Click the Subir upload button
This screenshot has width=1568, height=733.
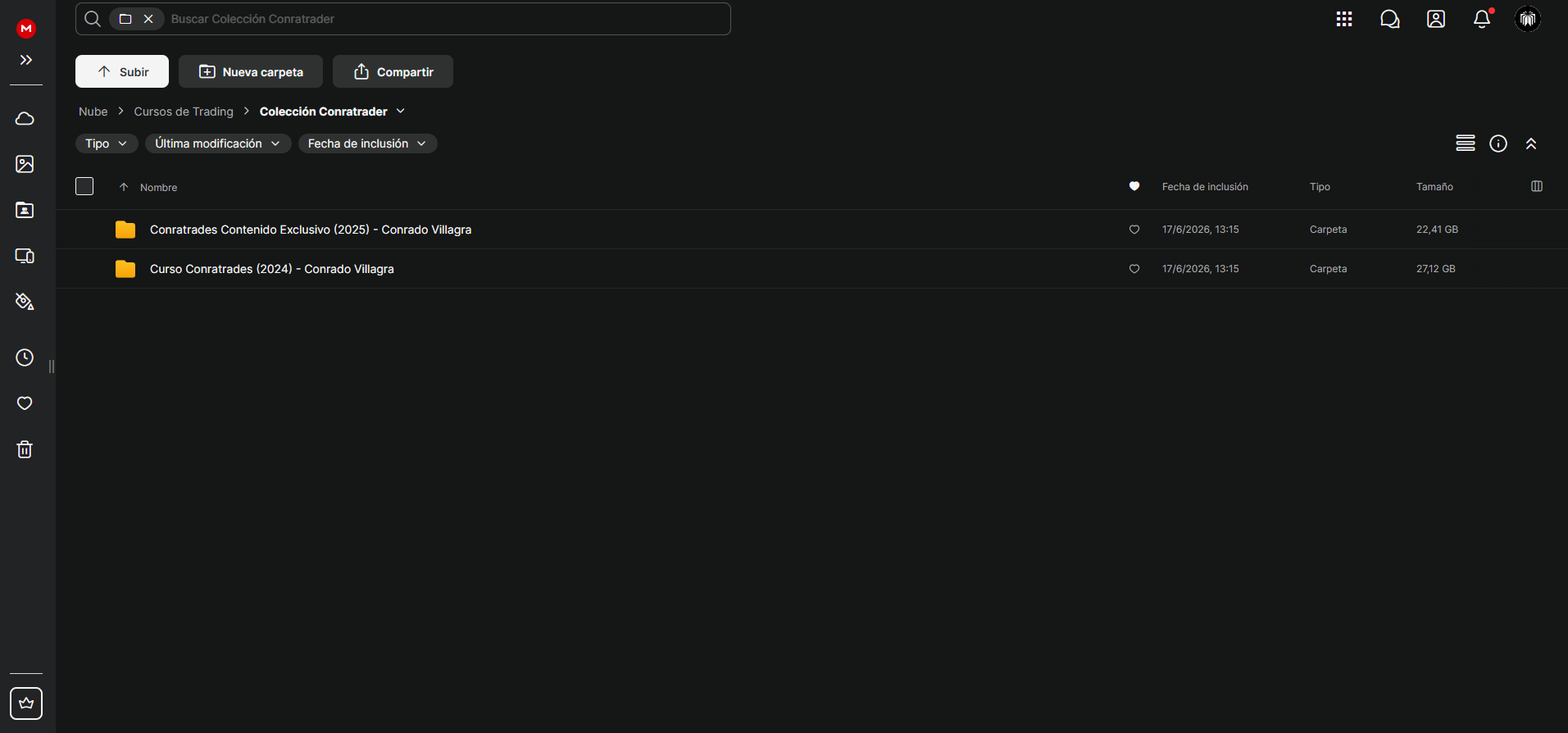click(x=122, y=71)
